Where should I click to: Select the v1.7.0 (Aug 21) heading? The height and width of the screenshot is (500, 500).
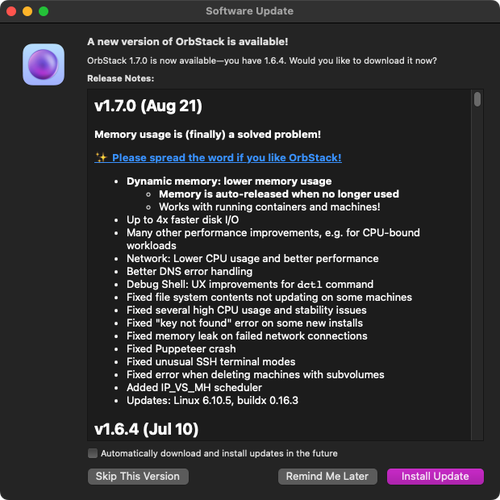pyautogui.click(x=148, y=106)
